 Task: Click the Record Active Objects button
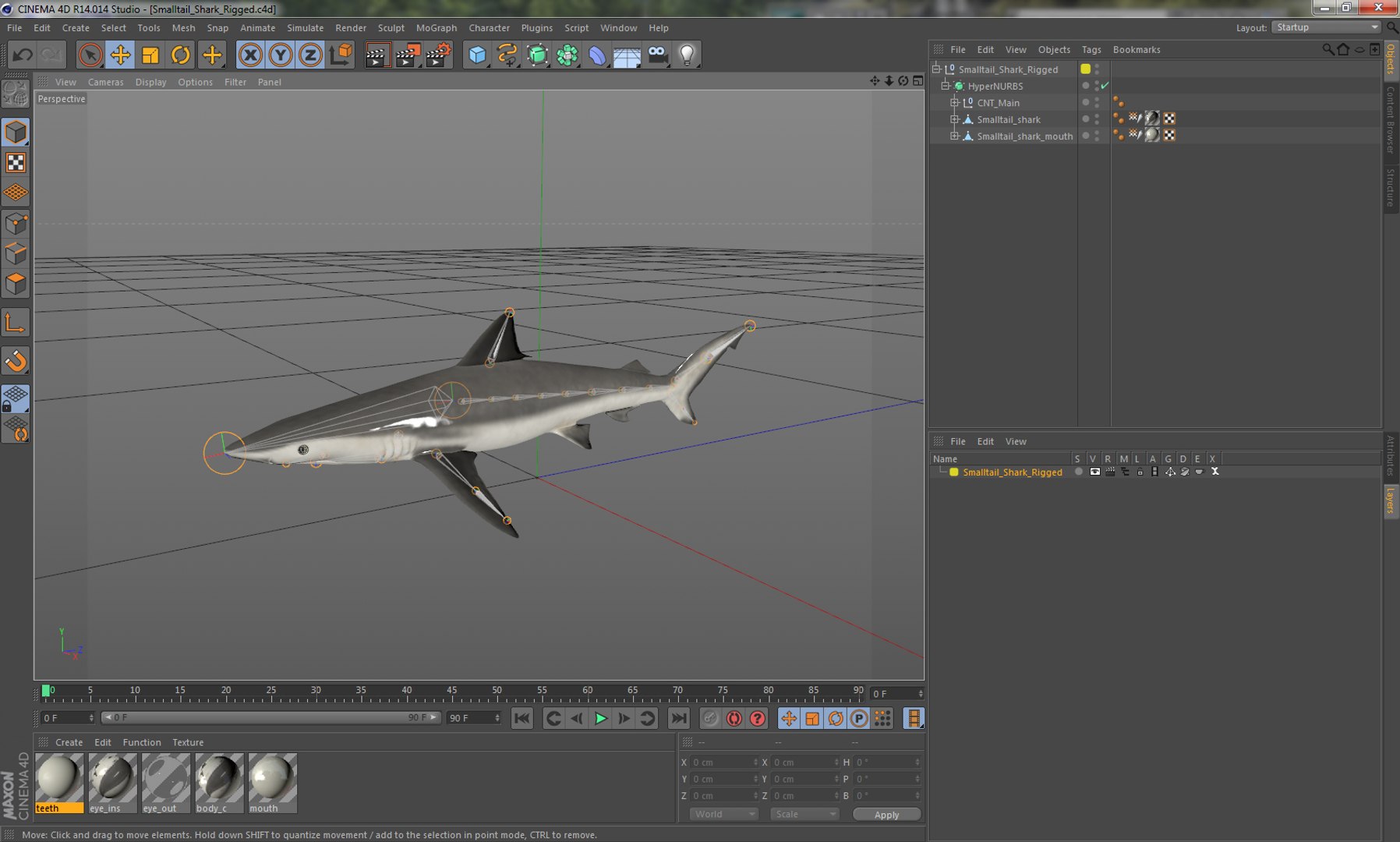(x=710, y=719)
